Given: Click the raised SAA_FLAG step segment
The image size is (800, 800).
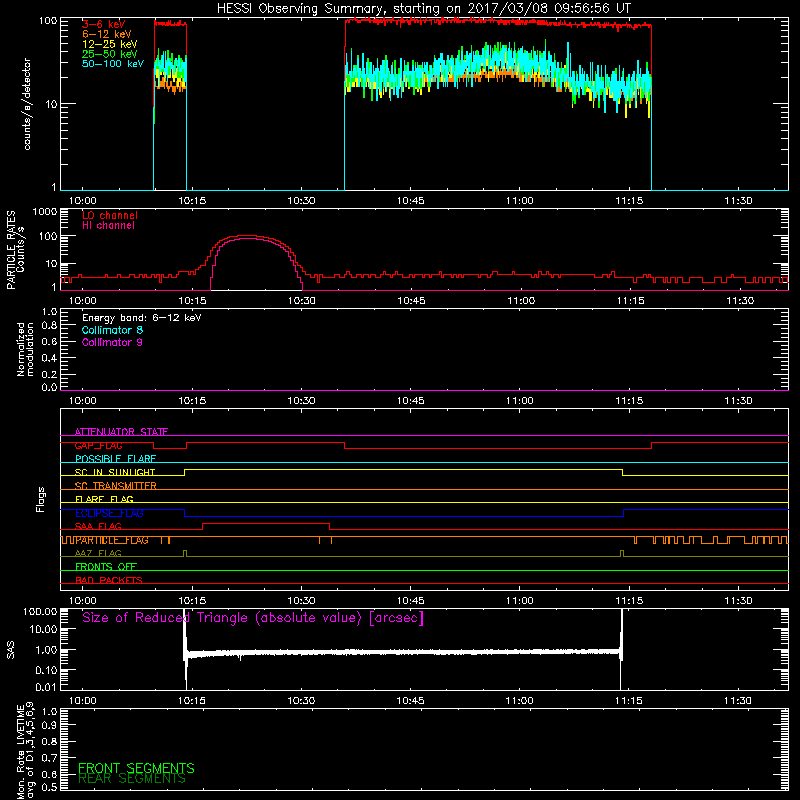Looking at the screenshot, I should [266, 523].
